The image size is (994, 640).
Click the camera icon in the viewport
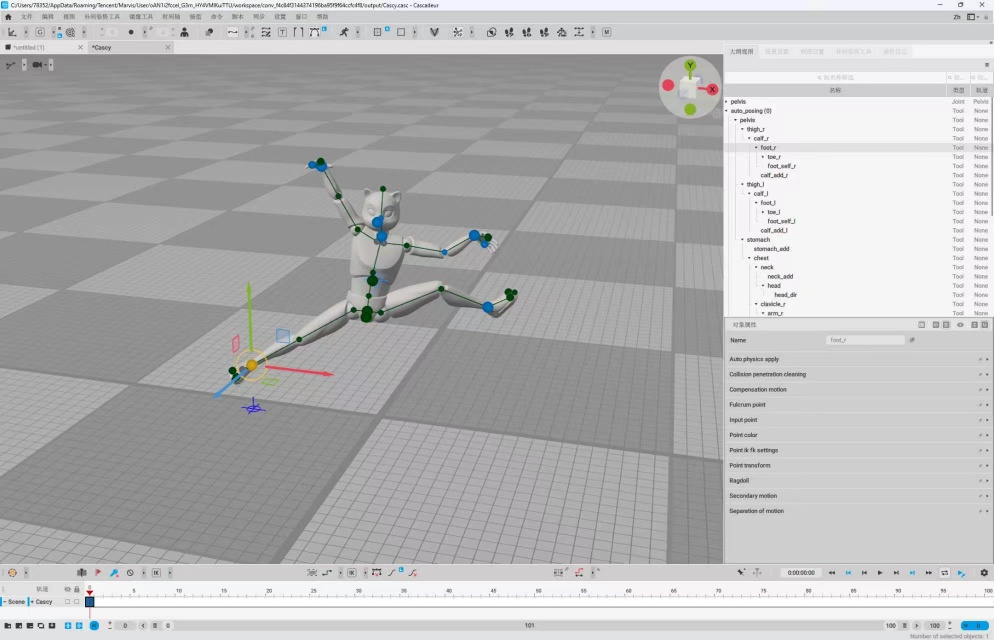[37, 65]
